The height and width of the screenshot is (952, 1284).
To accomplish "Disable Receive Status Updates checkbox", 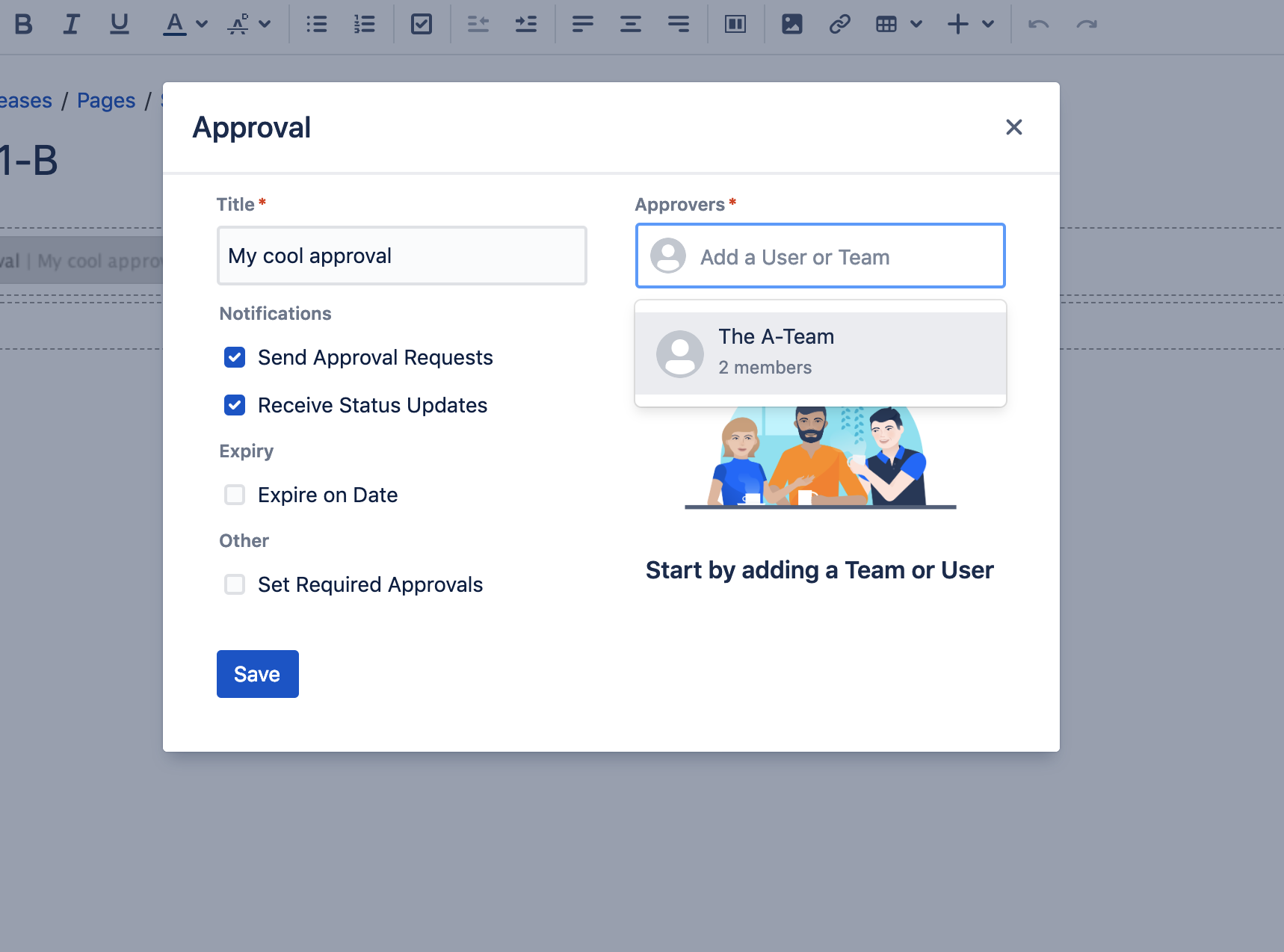I will [x=235, y=405].
